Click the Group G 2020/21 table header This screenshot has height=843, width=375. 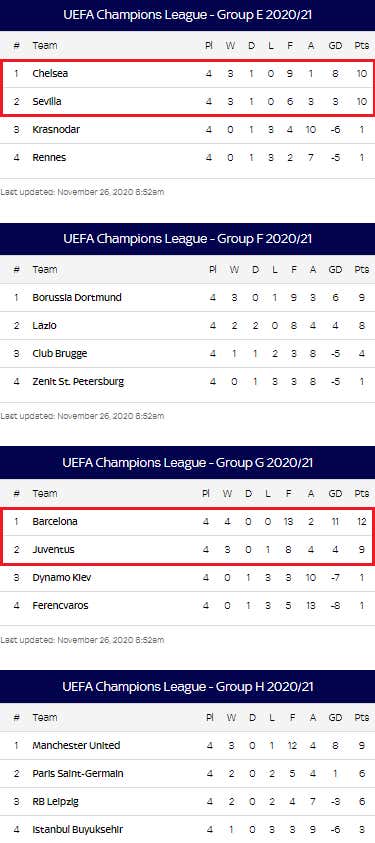(188, 462)
